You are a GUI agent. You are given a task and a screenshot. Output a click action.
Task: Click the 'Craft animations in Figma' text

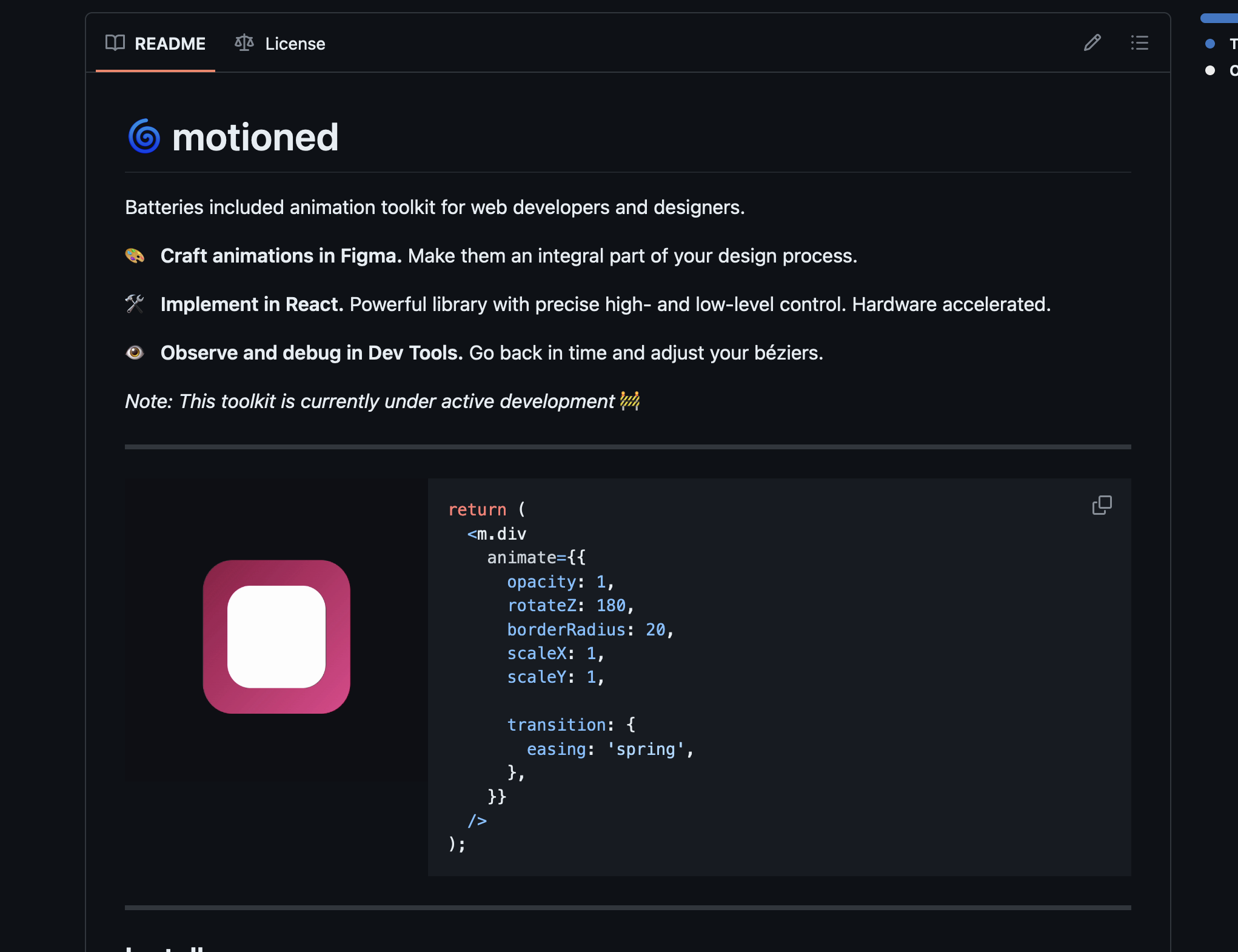(x=281, y=256)
